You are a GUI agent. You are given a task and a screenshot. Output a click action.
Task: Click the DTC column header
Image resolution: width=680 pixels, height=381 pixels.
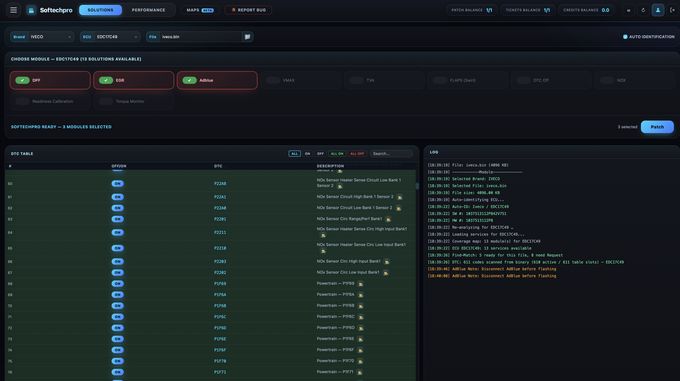point(218,166)
